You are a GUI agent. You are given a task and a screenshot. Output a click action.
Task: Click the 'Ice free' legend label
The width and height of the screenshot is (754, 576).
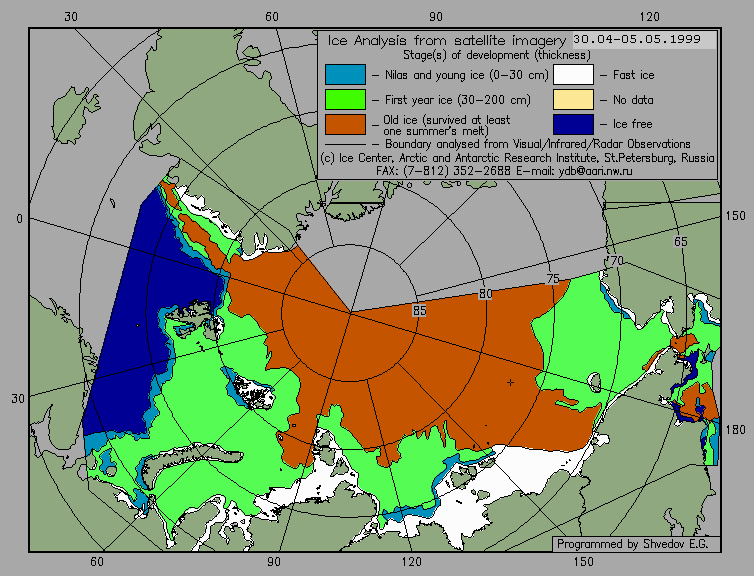click(x=632, y=124)
